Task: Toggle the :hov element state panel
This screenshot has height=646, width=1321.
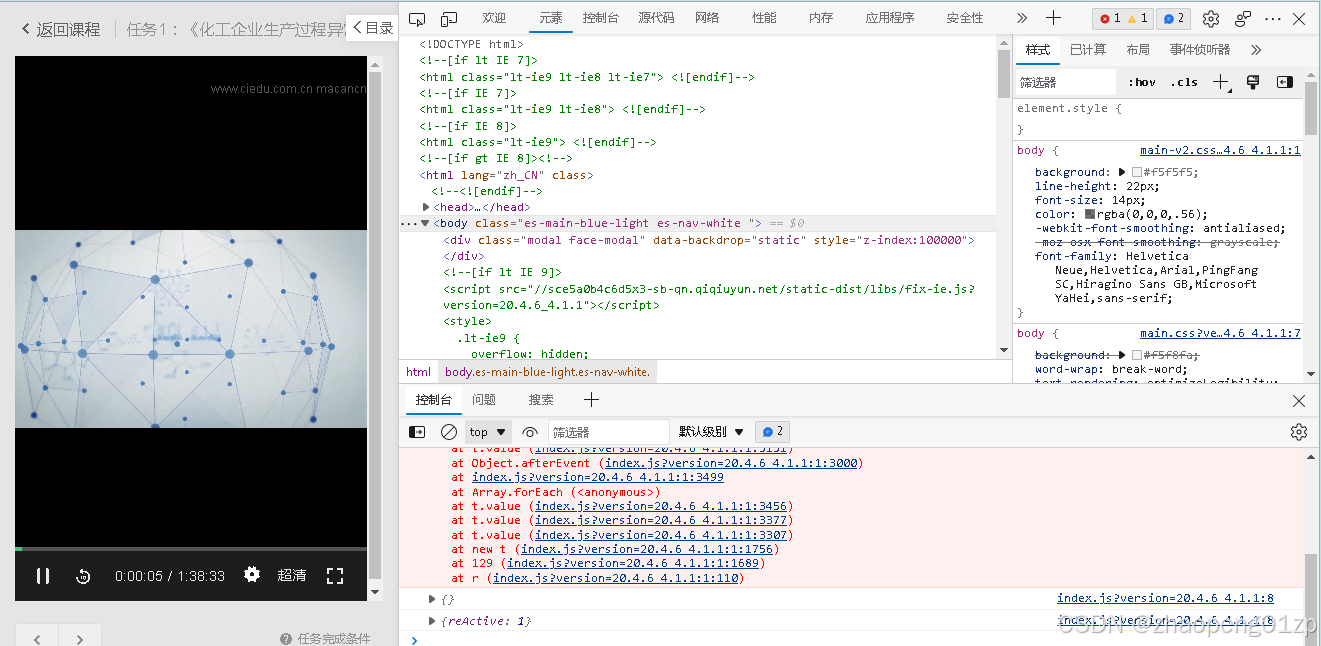Action: point(1142,82)
